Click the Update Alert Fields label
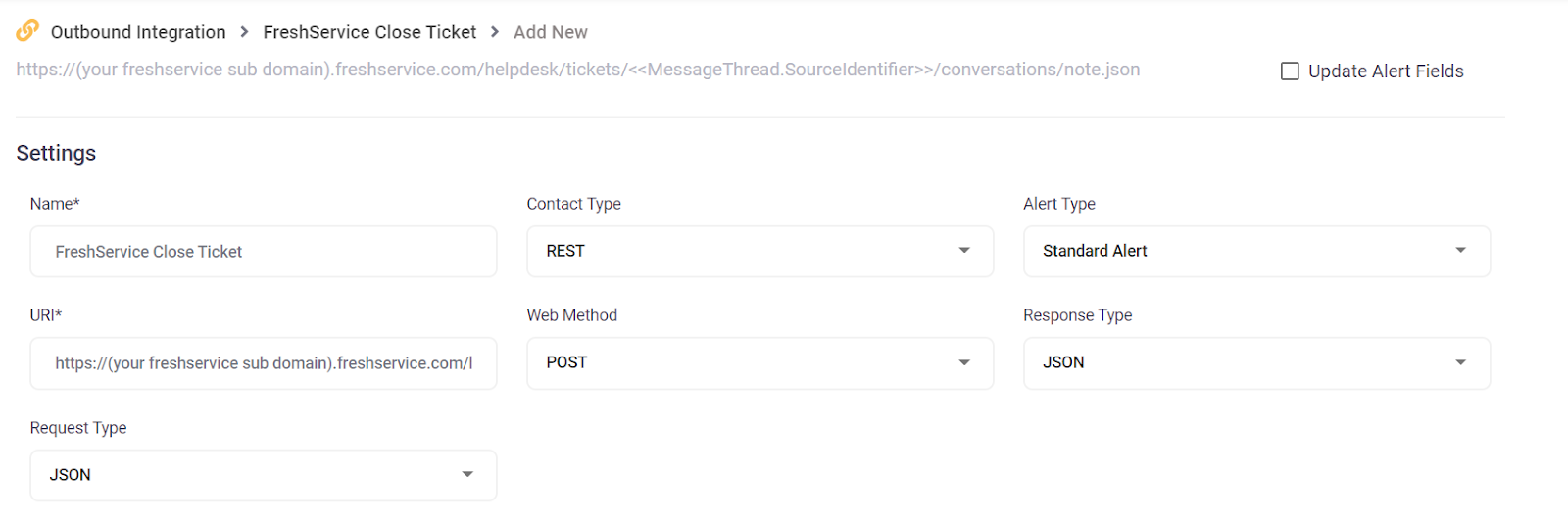The width and height of the screenshot is (1568, 523). [1386, 71]
